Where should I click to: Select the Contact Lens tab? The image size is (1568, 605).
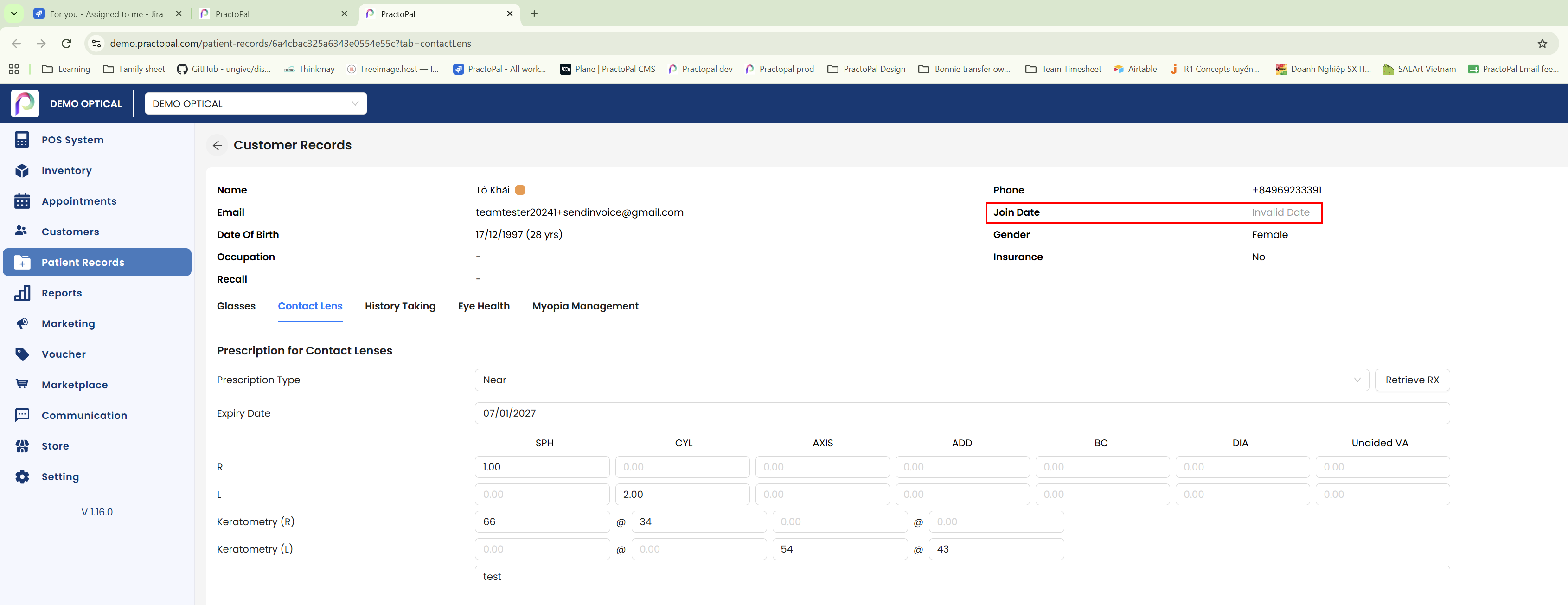310,306
